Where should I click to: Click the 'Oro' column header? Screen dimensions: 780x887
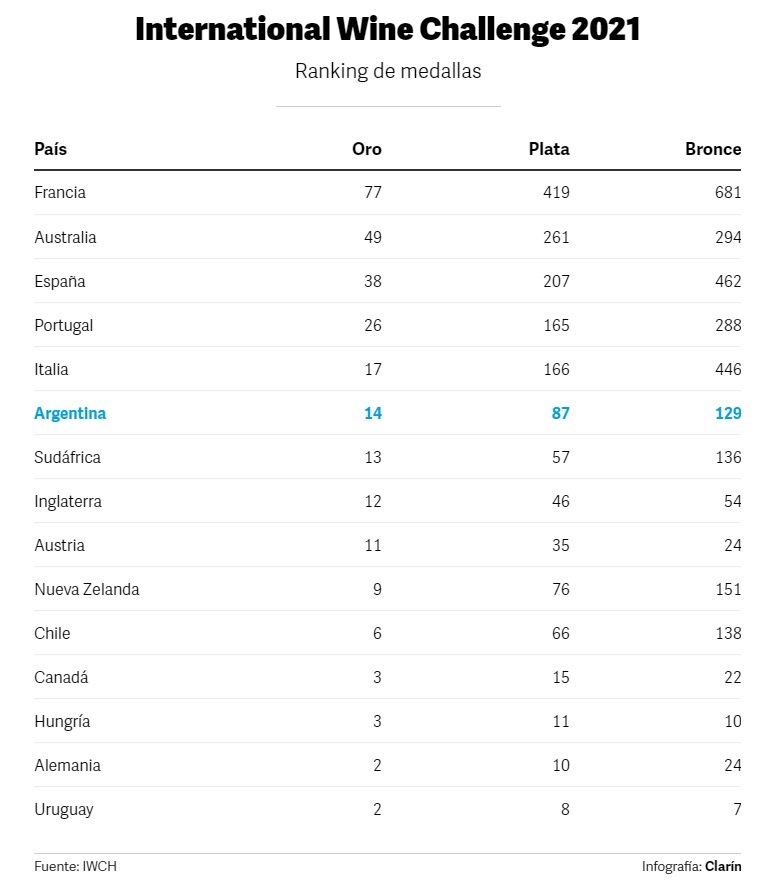367,149
